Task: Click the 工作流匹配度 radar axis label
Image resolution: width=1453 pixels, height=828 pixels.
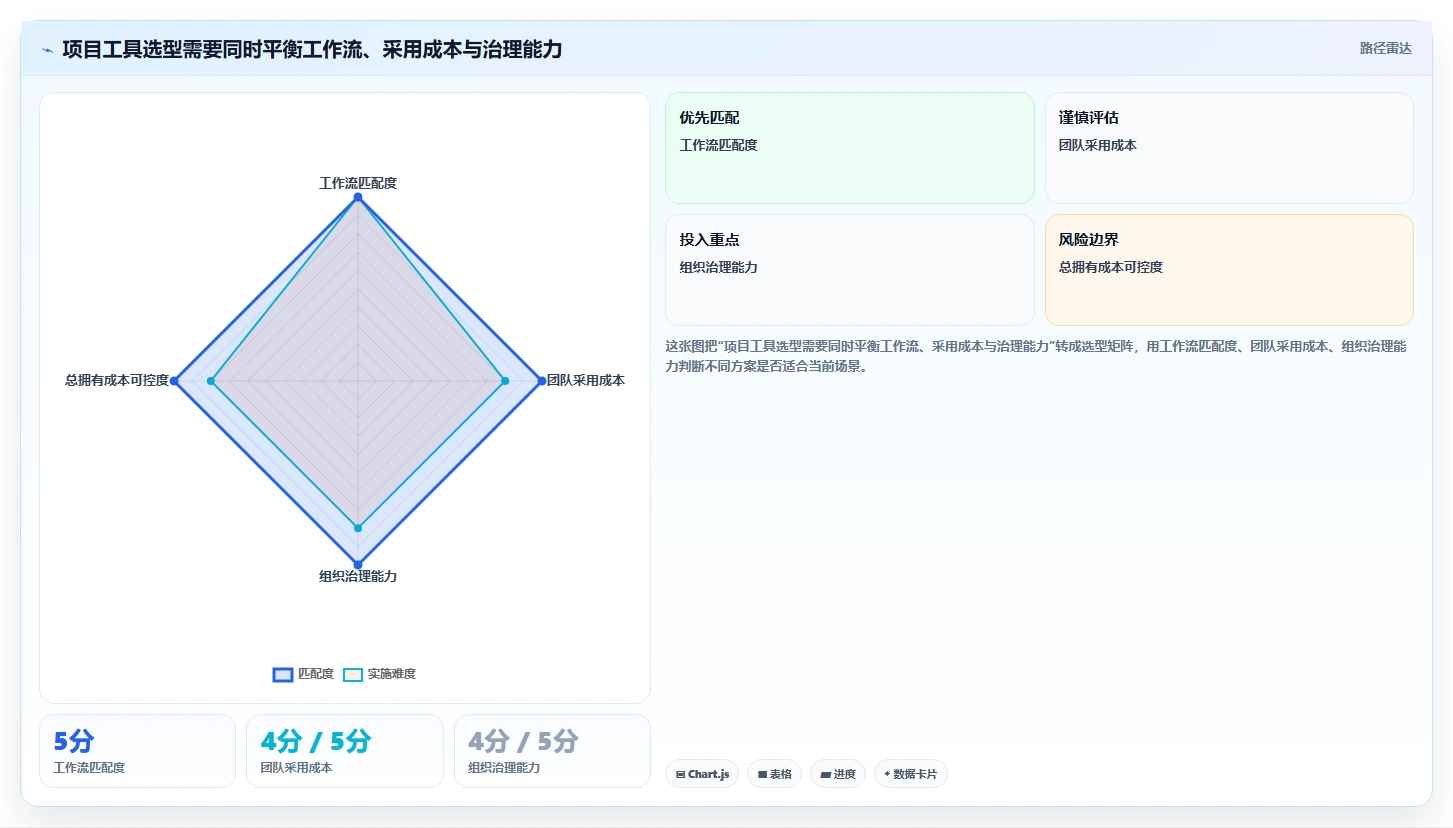Action: pyautogui.click(x=358, y=183)
